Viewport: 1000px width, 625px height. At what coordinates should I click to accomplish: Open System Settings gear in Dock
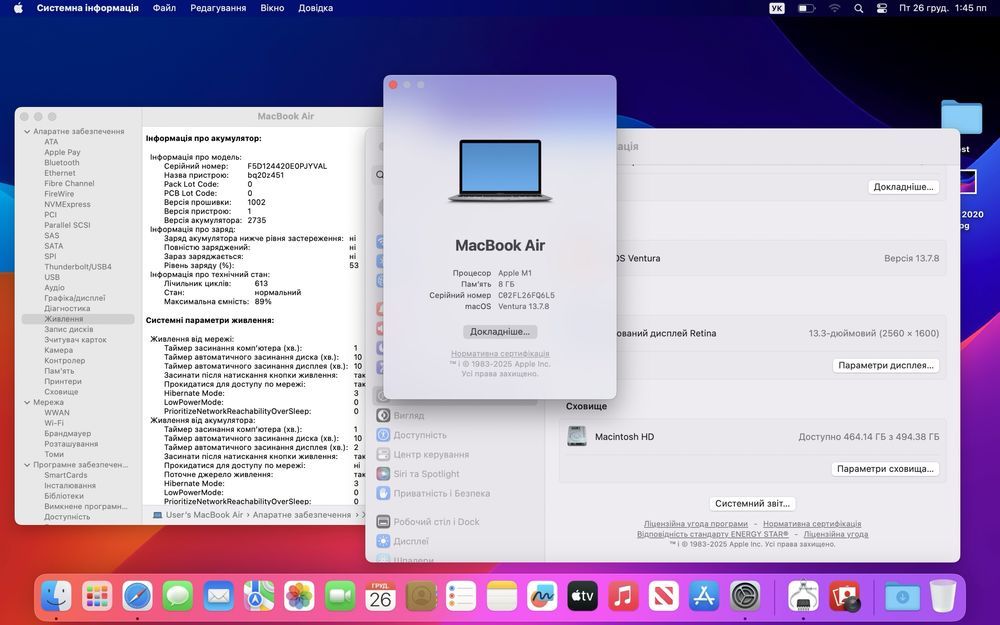pyautogui.click(x=745, y=596)
